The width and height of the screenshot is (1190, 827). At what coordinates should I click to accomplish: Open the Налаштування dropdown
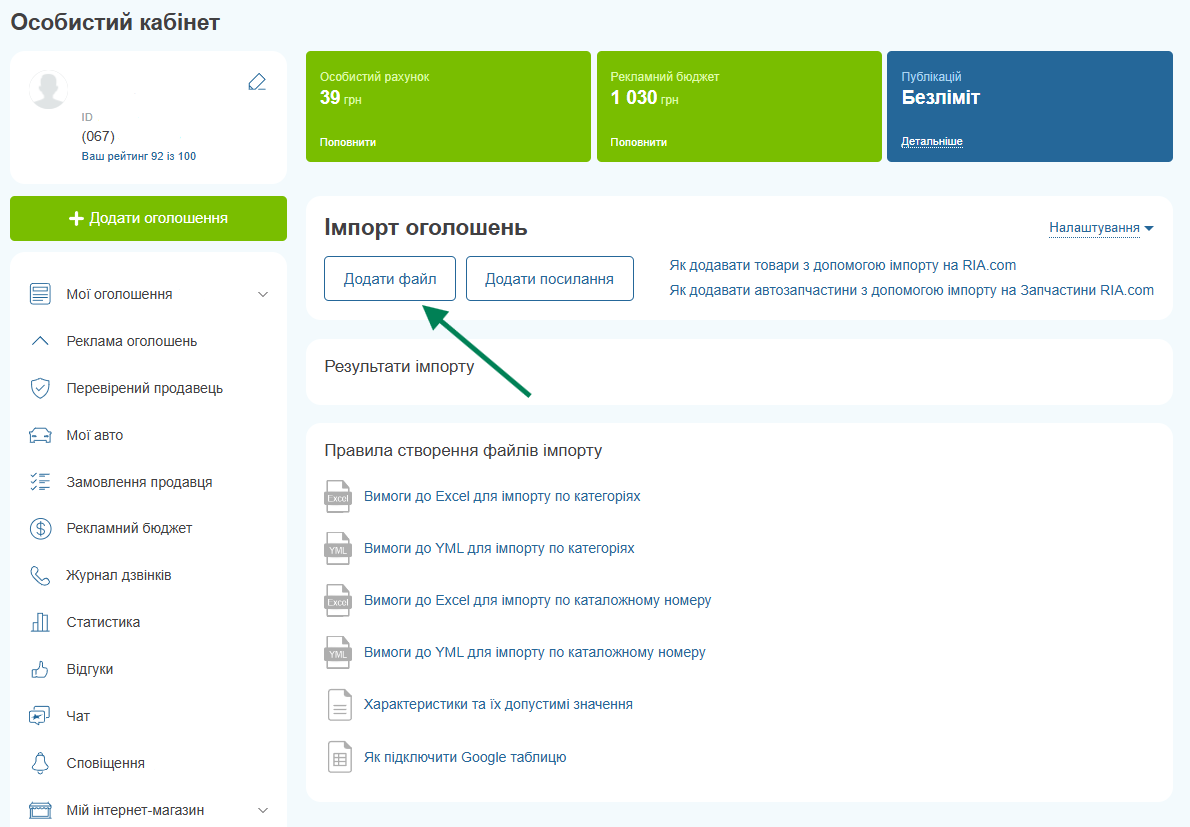point(1101,228)
